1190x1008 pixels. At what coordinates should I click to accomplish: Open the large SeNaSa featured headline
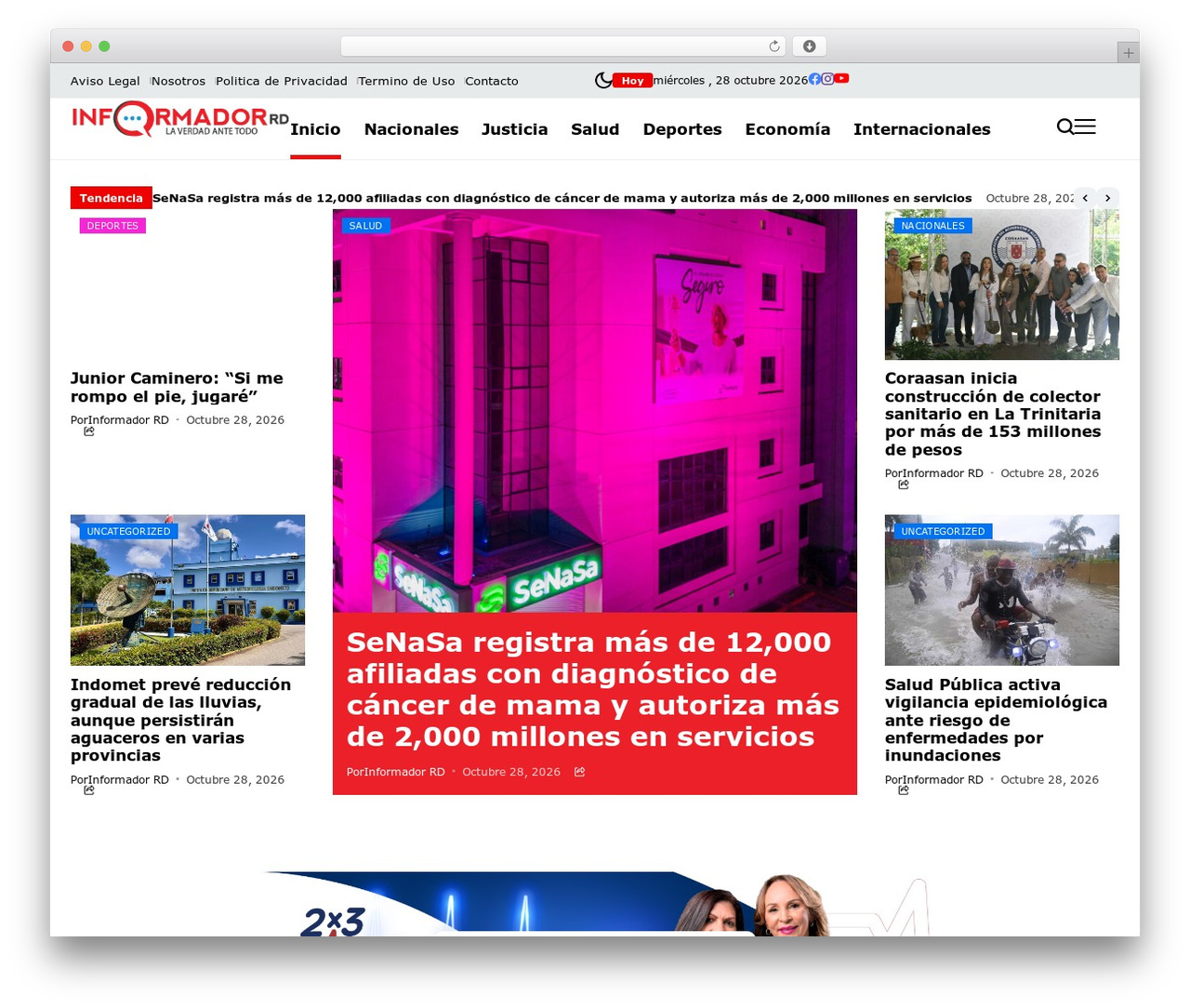[x=593, y=689]
